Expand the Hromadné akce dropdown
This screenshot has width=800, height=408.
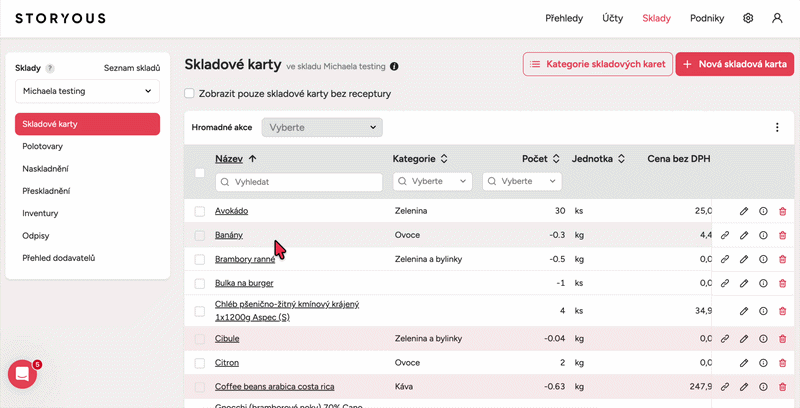pos(322,128)
